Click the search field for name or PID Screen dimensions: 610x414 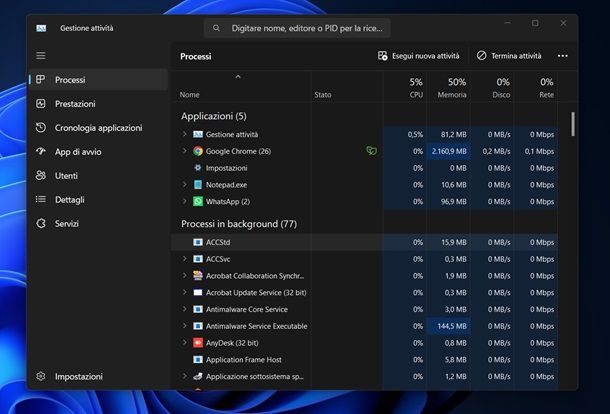pyautogui.click(x=297, y=28)
